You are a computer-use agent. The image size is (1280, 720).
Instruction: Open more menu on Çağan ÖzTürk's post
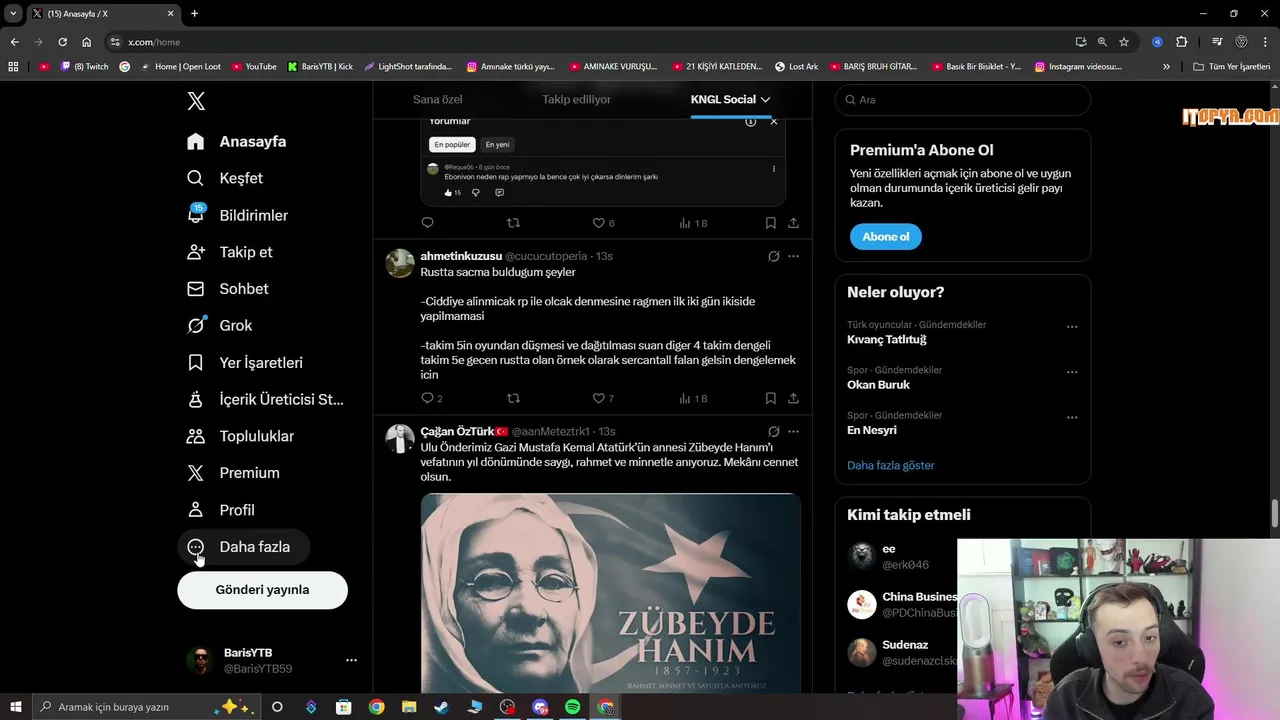793,431
